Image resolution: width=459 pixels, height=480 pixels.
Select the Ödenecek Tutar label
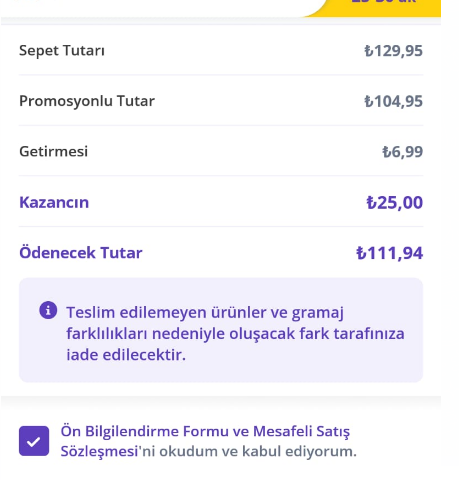click(81, 253)
